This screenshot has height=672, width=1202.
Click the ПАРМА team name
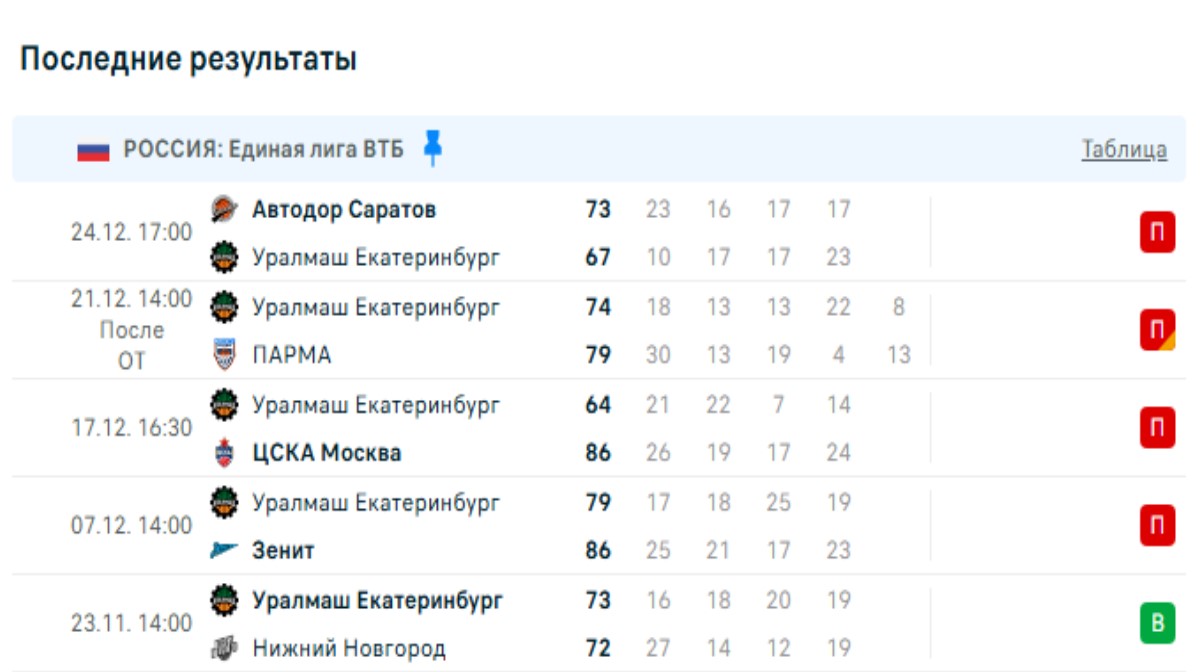(291, 355)
